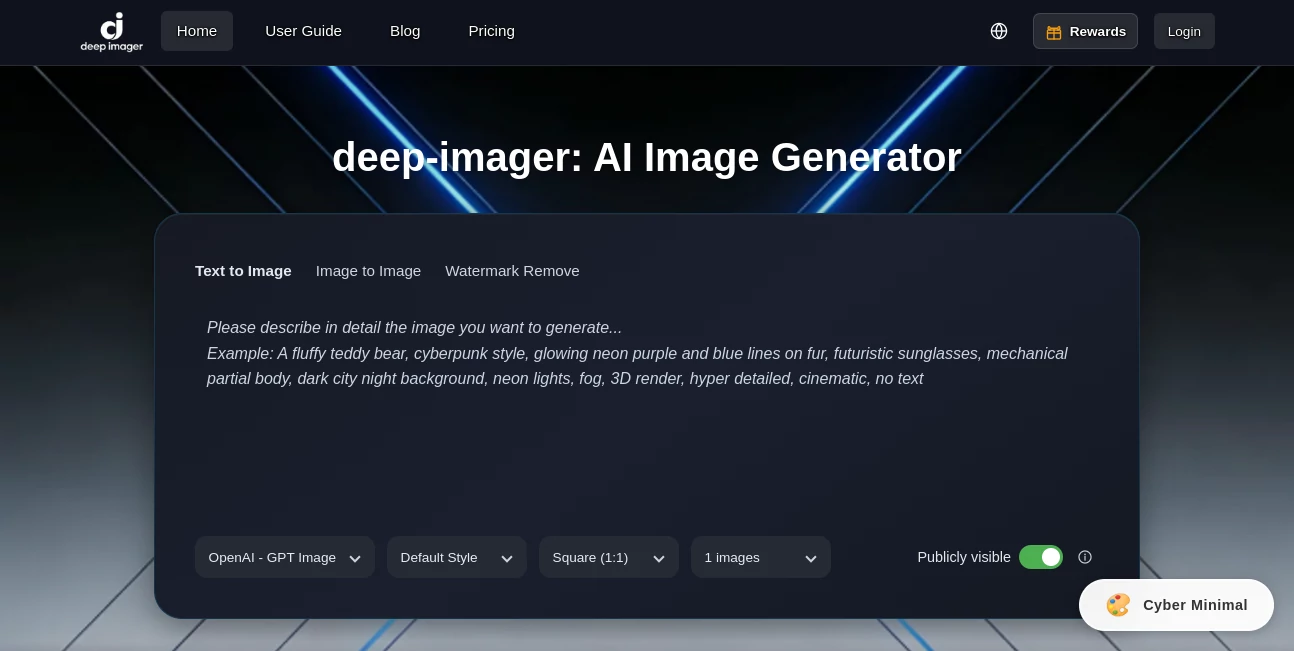Viewport: 1294px width, 651px height.
Task: Click the Publicly visible label text
Action: tap(964, 557)
